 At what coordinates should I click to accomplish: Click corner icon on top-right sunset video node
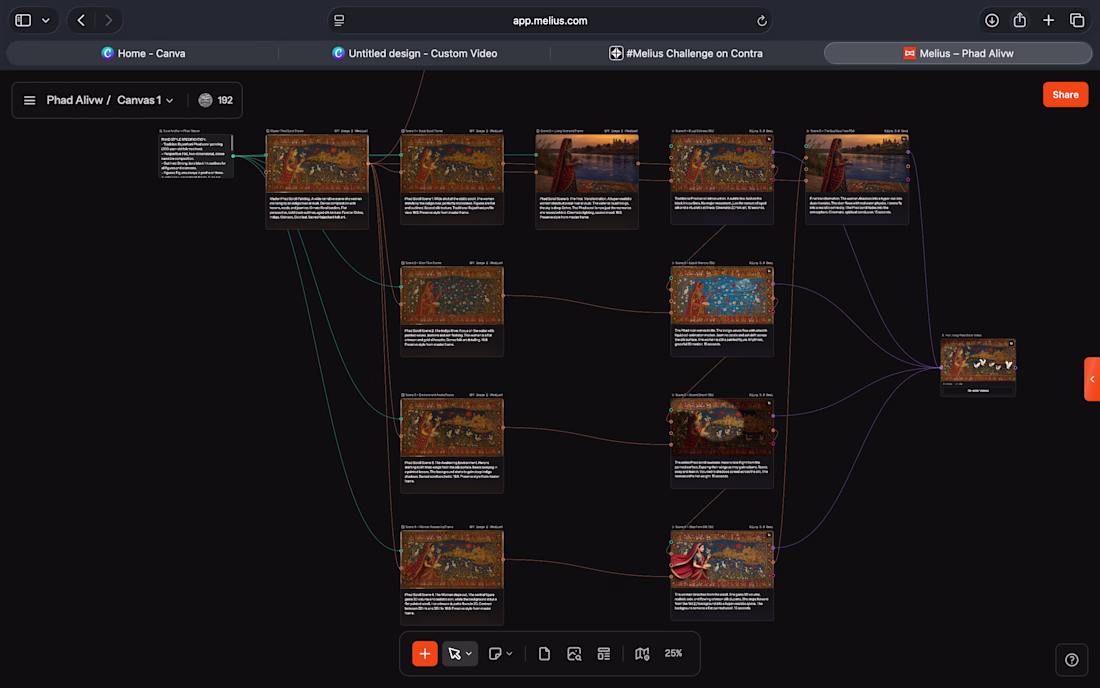point(904,140)
